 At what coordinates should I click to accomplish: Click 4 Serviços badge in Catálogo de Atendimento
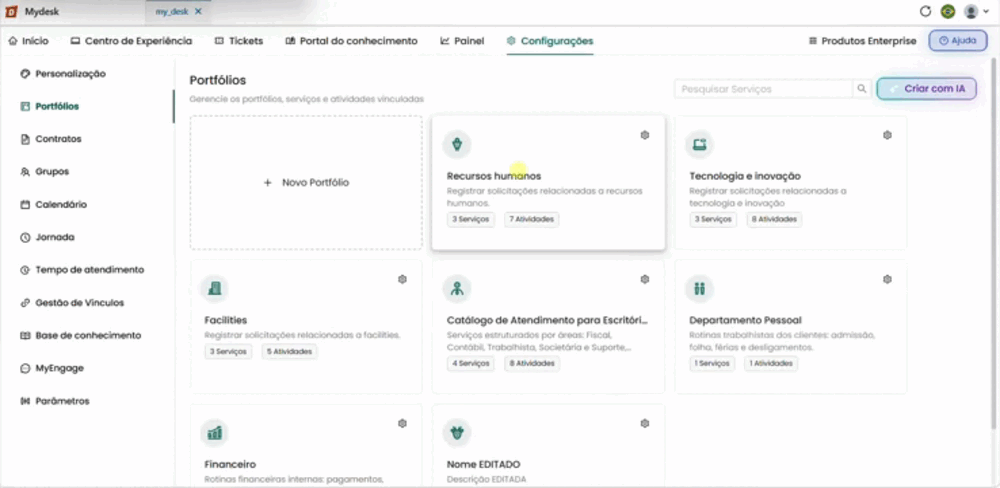tap(471, 364)
